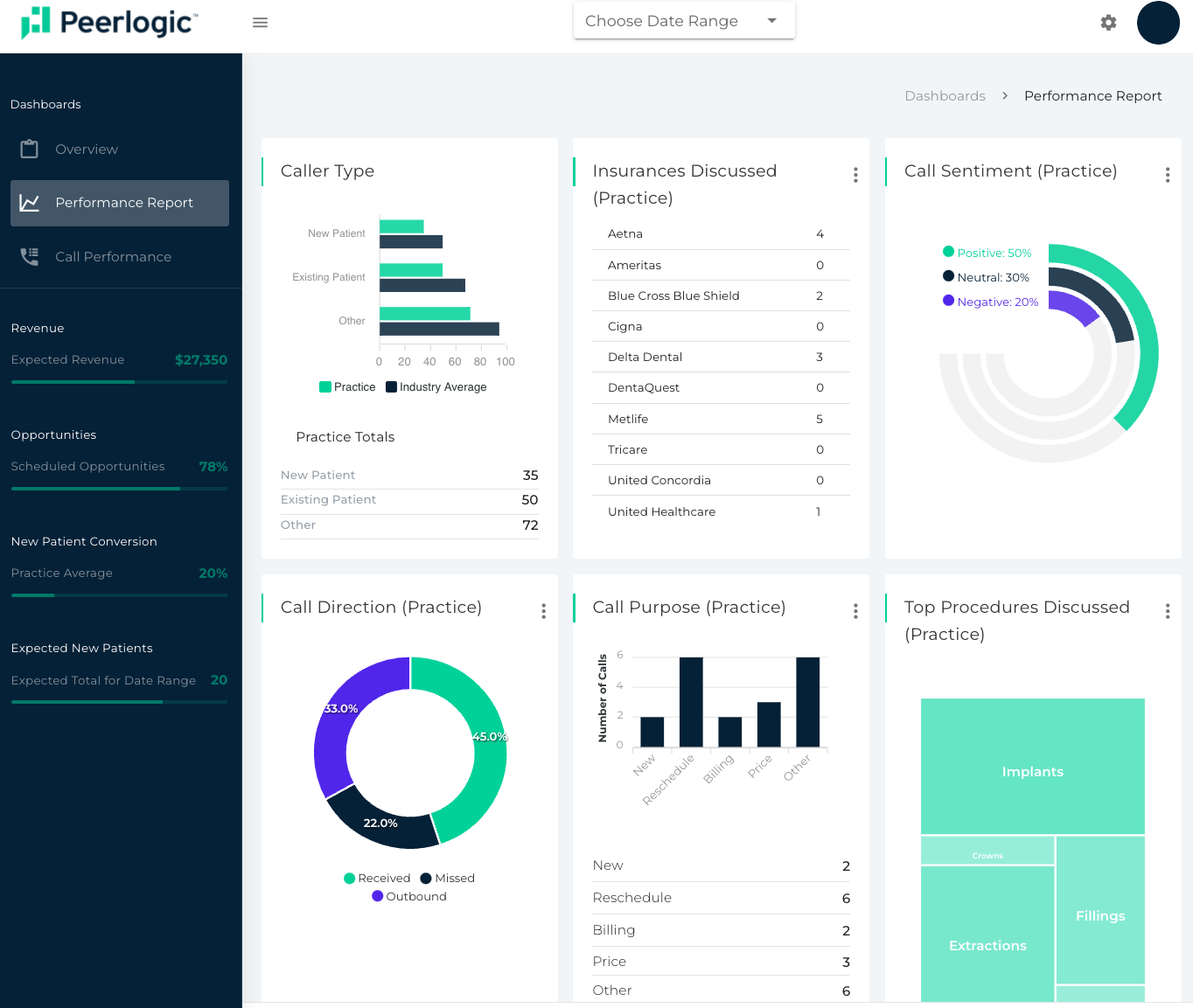The height and width of the screenshot is (1008, 1193).
Task: Select Call Performance in the sidebar
Action: click(113, 256)
